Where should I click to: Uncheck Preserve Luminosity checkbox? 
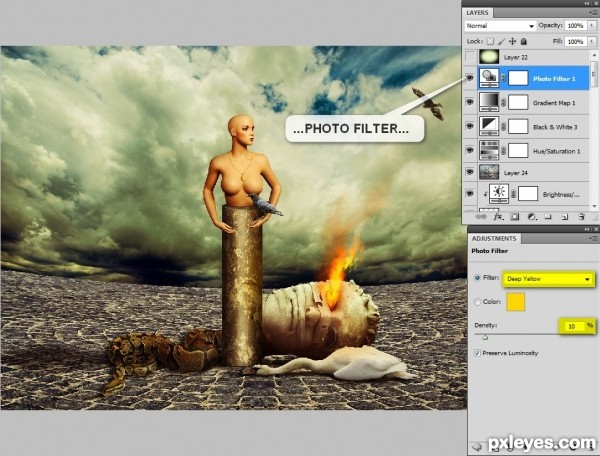click(477, 353)
